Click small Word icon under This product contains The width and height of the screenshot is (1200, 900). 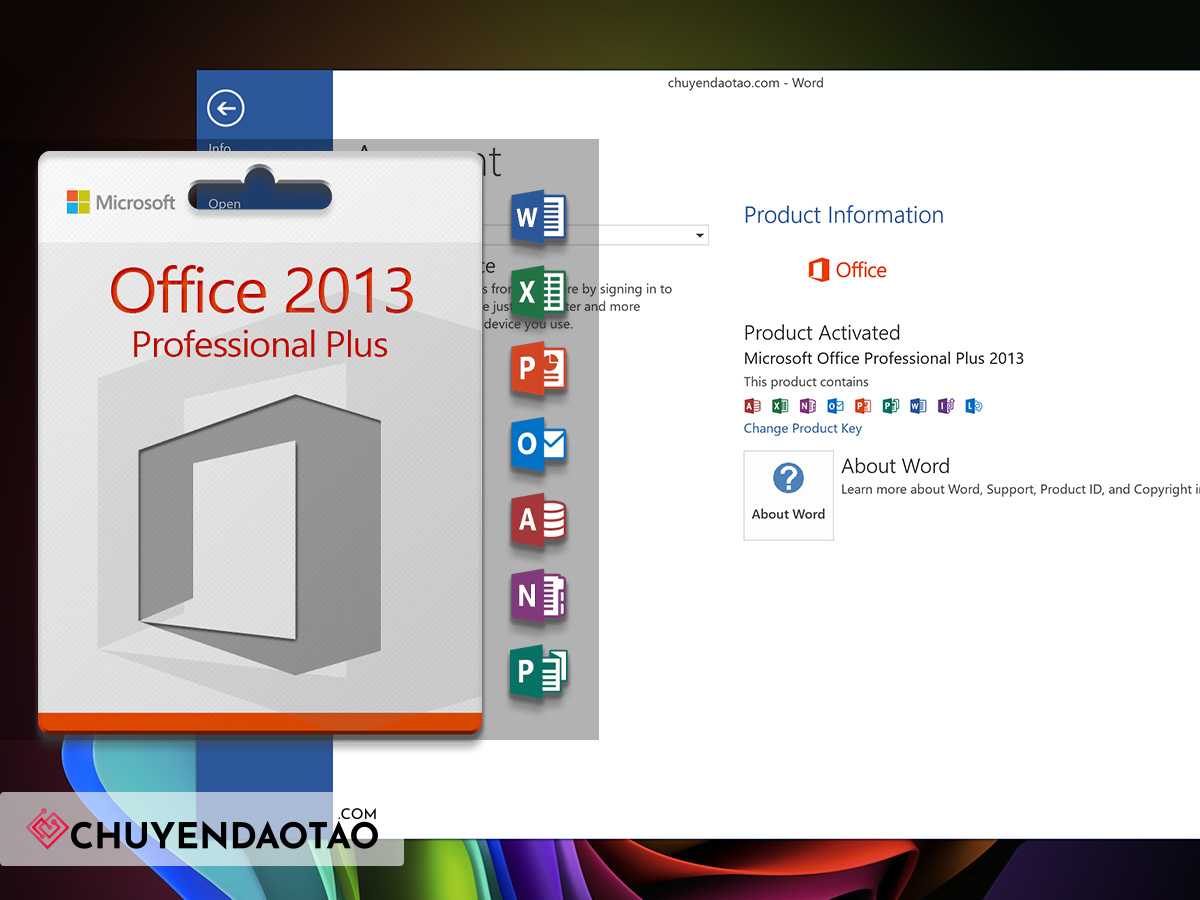(918, 406)
